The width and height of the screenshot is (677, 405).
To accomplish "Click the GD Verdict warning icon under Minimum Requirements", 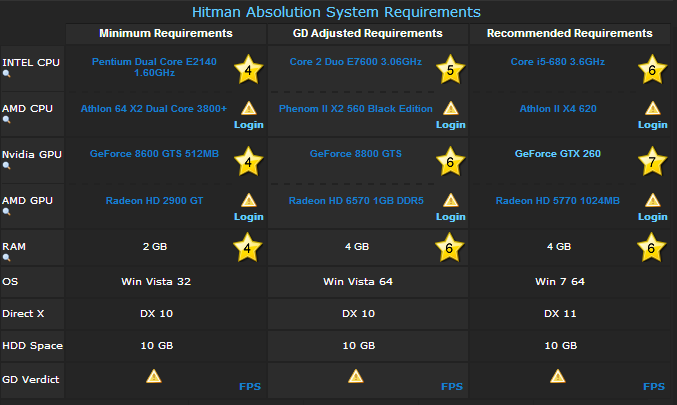I will pos(154,376).
